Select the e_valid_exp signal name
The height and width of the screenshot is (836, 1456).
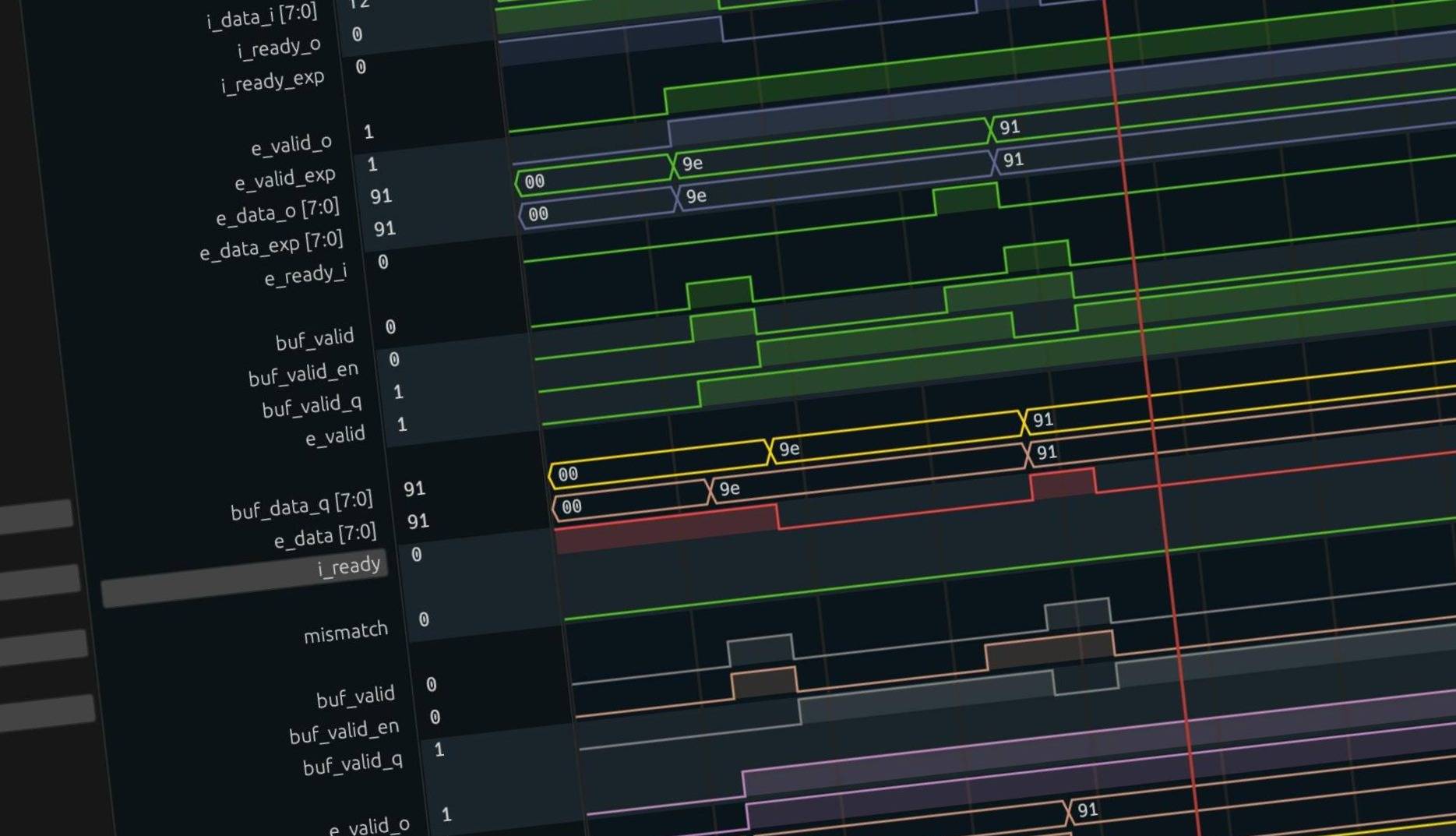(x=284, y=179)
